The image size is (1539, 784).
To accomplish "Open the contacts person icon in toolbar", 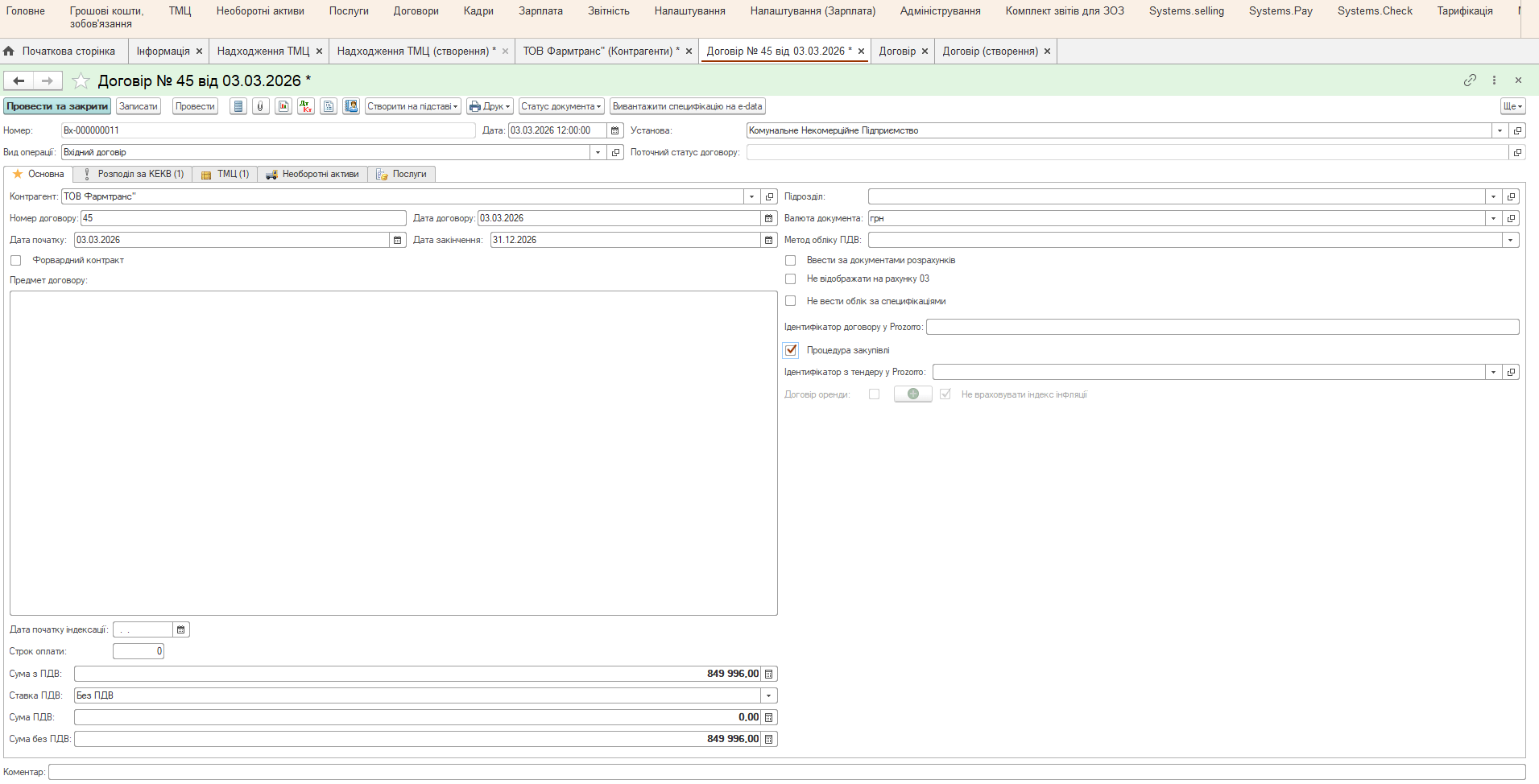I will 351,106.
